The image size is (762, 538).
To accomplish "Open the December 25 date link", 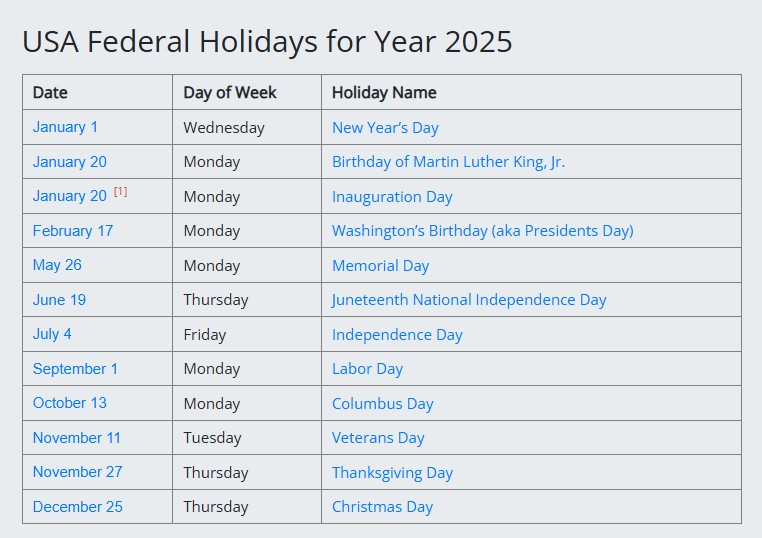I will (x=78, y=507).
